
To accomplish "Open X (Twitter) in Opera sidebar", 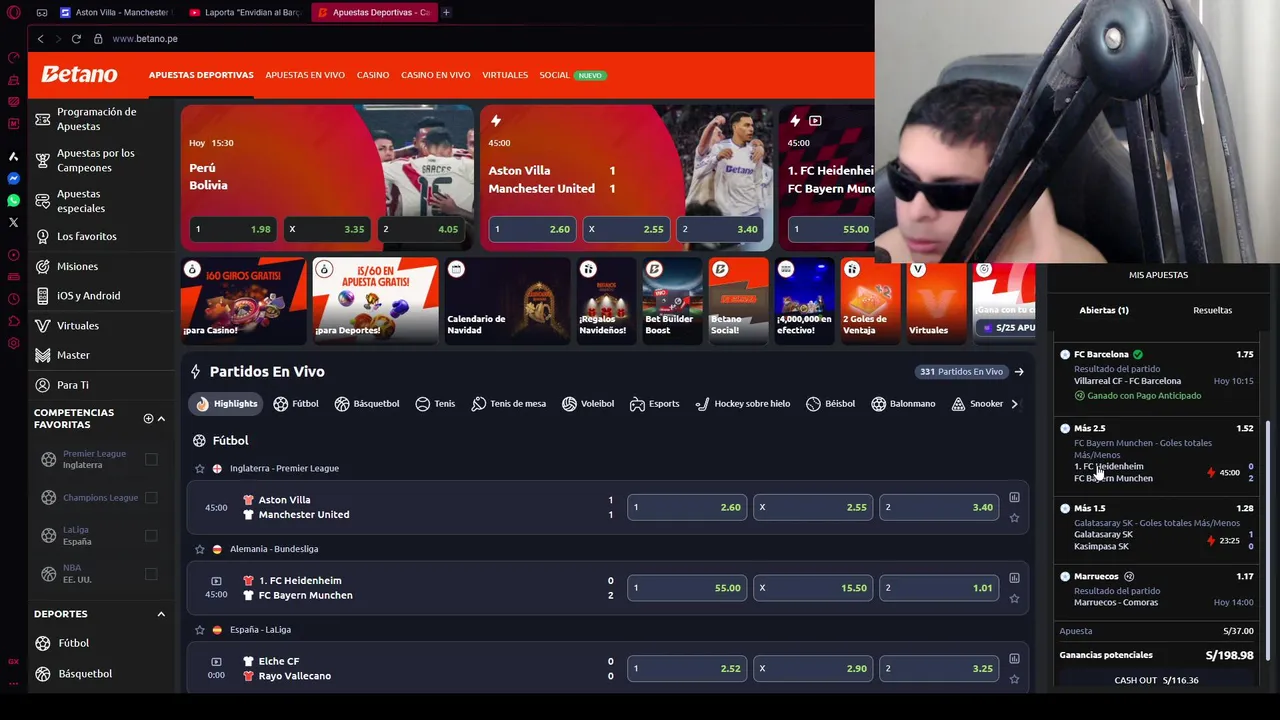I will pos(13,222).
